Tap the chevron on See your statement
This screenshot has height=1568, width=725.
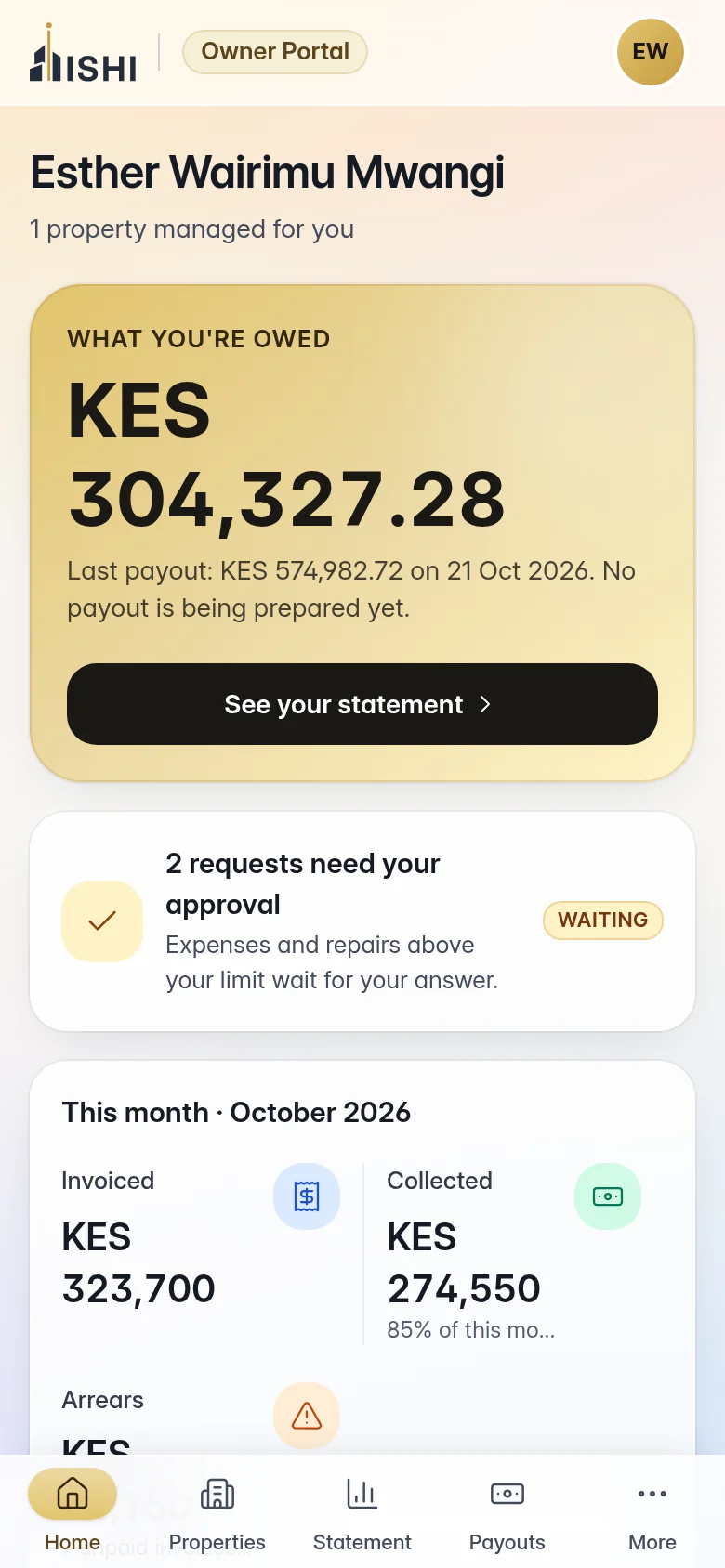(485, 704)
